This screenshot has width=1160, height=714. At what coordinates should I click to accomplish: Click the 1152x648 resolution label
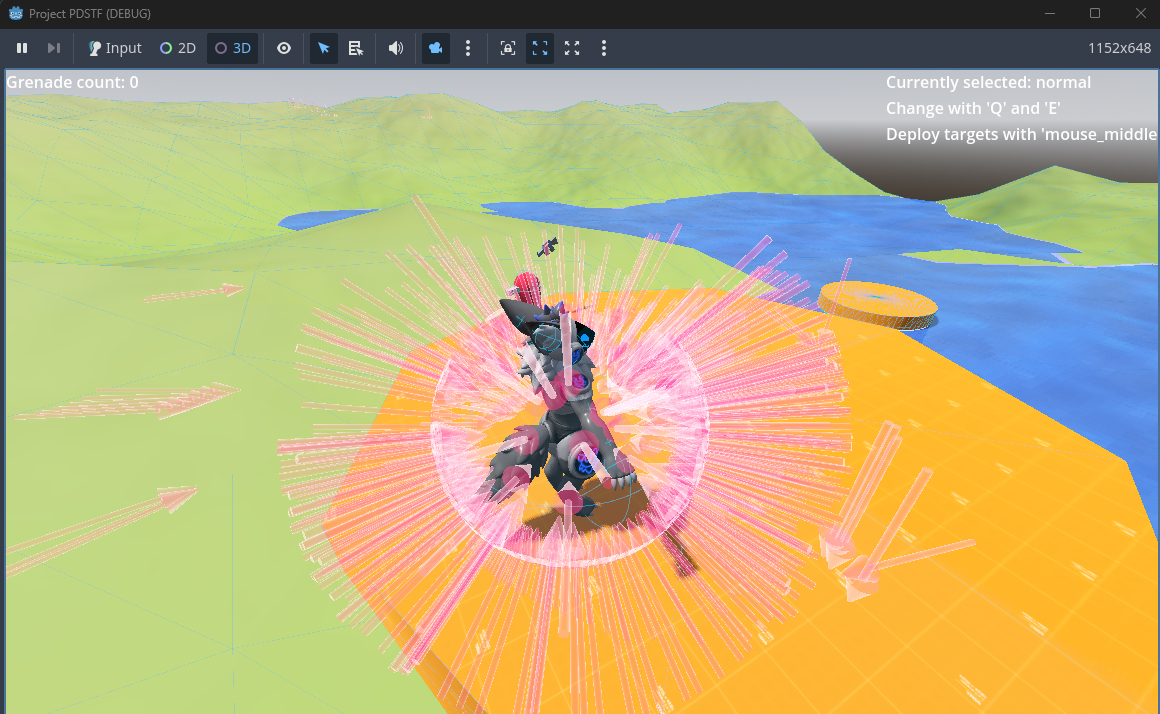pyautogui.click(x=1119, y=48)
